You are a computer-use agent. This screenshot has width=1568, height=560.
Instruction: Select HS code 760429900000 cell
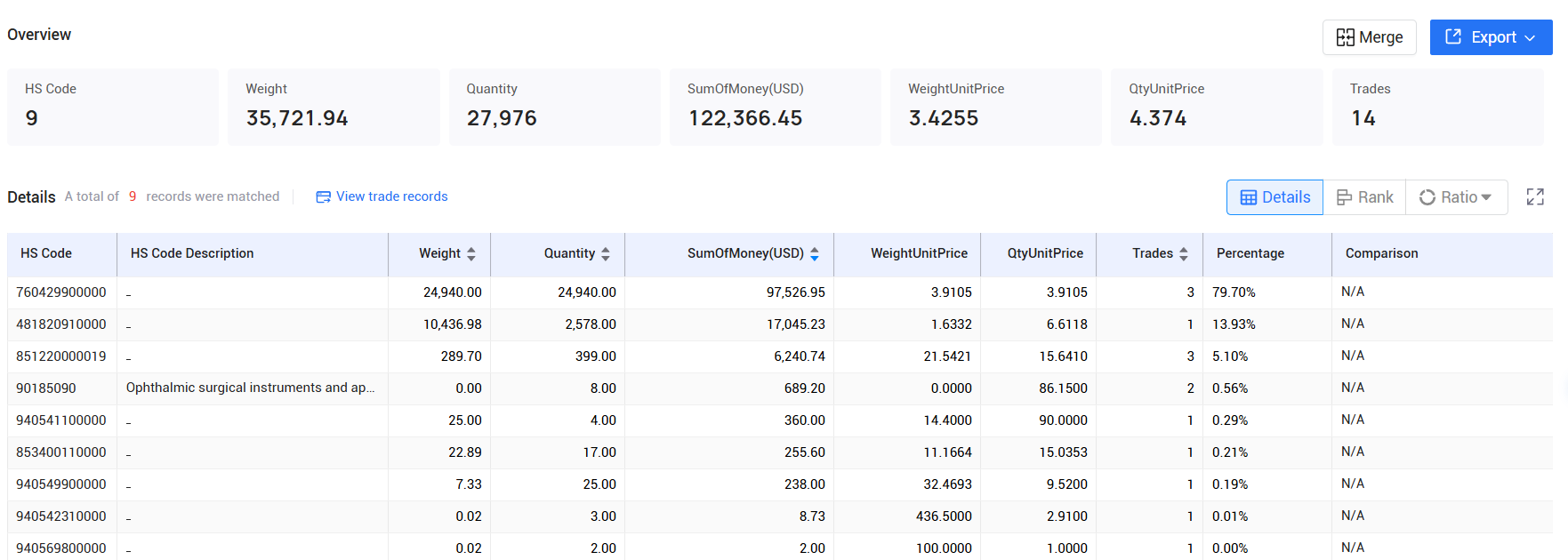[61, 292]
